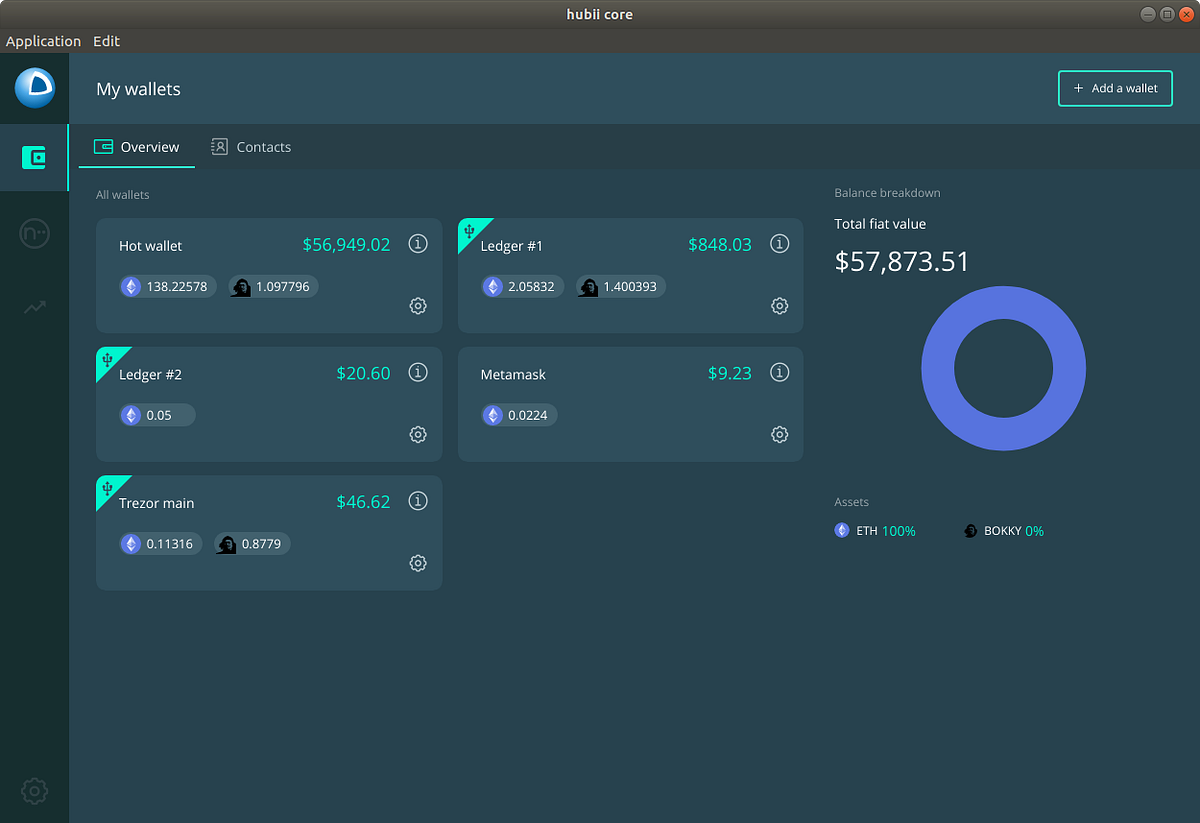This screenshot has height=823, width=1200.
Task: Open Metamask settings gear
Action: coord(779,434)
